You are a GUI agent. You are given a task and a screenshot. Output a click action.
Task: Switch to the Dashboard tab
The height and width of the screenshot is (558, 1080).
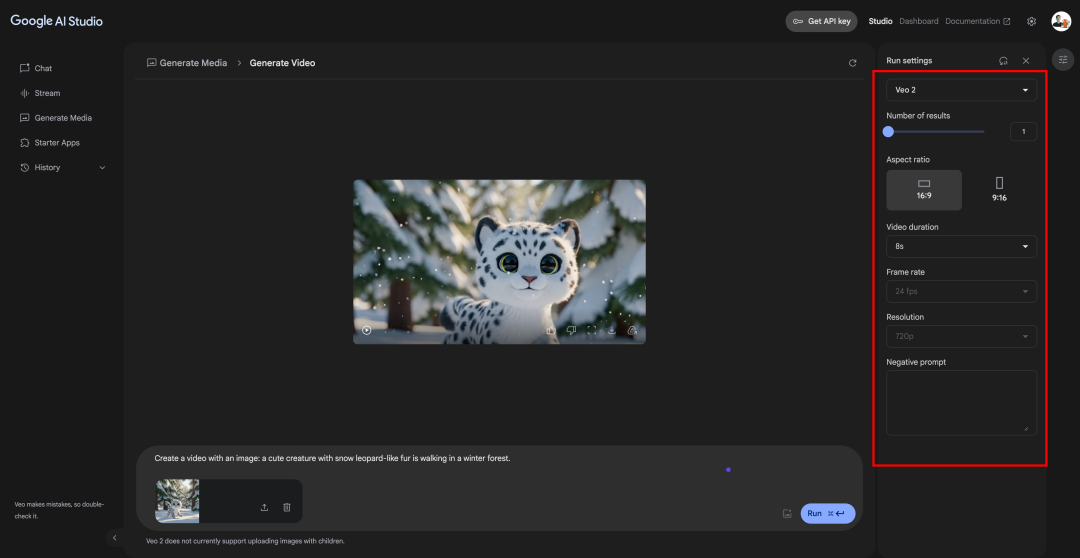click(x=919, y=21)
